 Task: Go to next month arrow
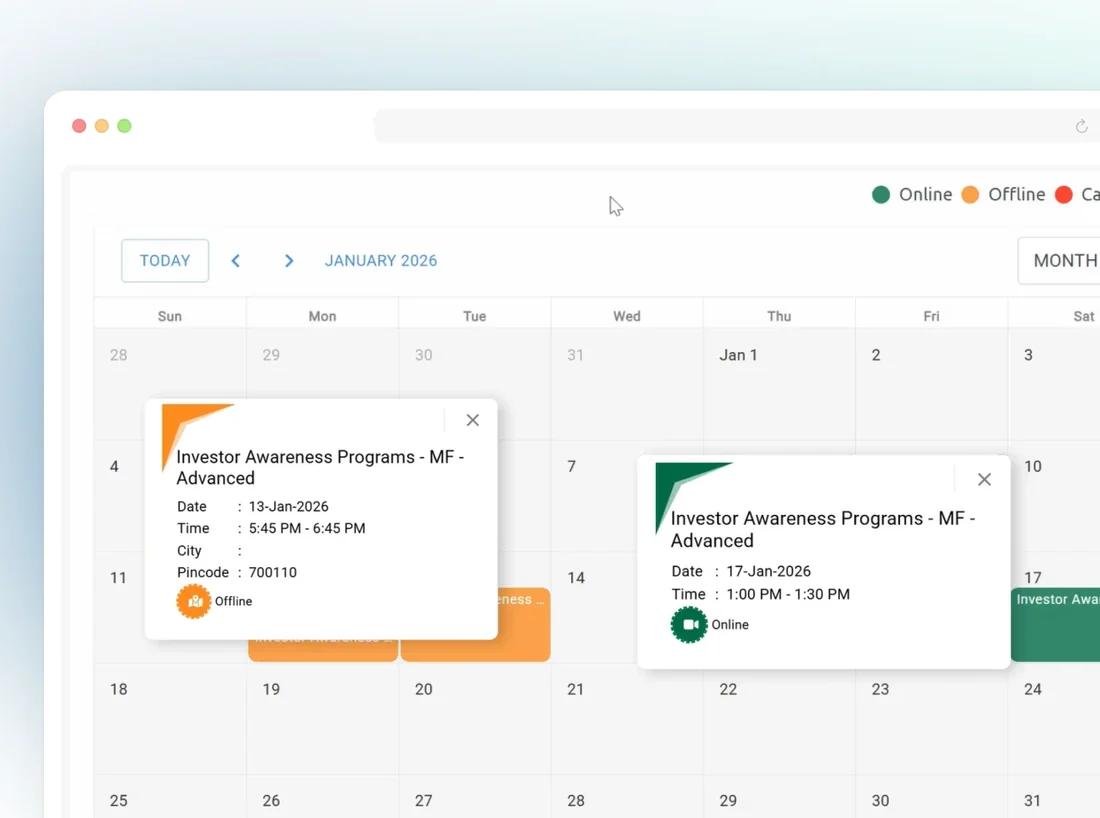pyautogui.click(x=289, y=261)
